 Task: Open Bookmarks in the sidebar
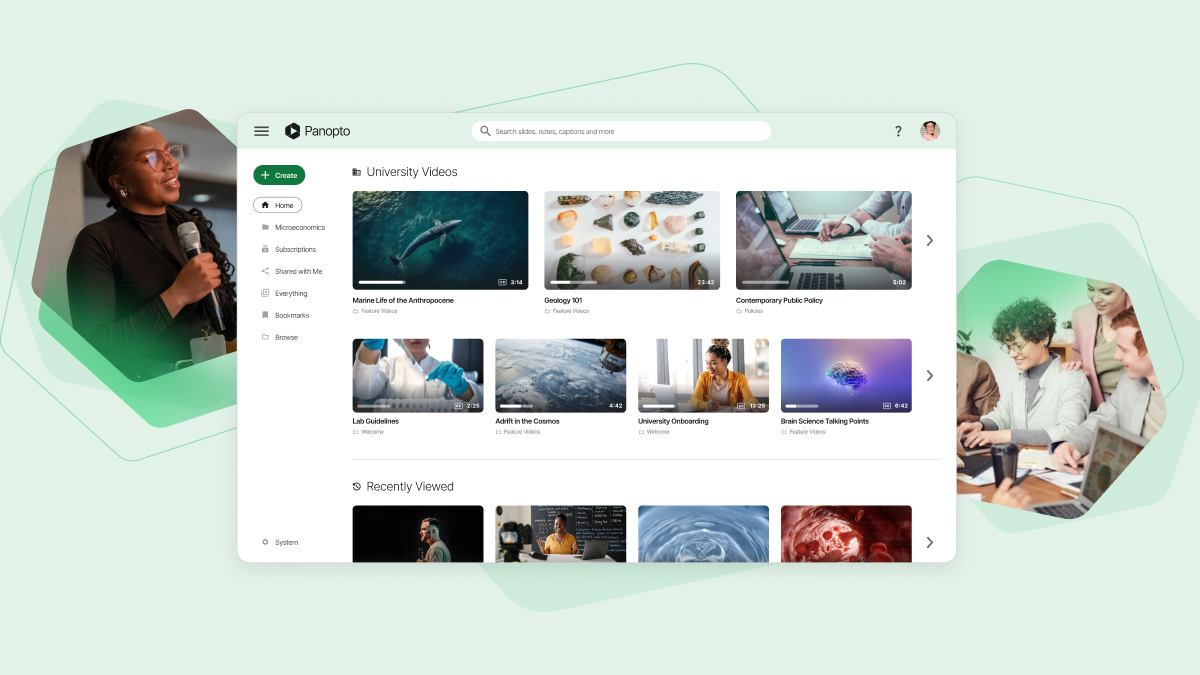291,315
